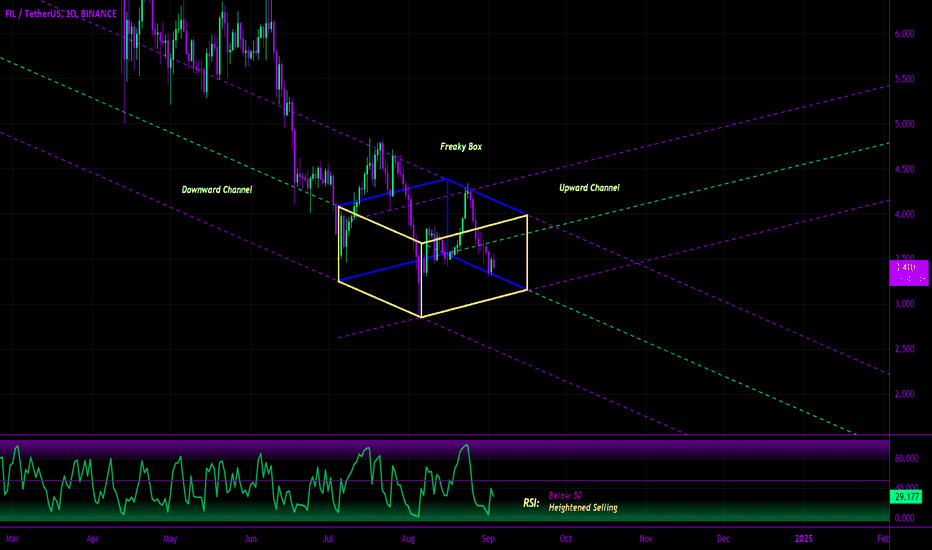
Task: Select the Upward Channel annotation
Action: tap(589, 188)
